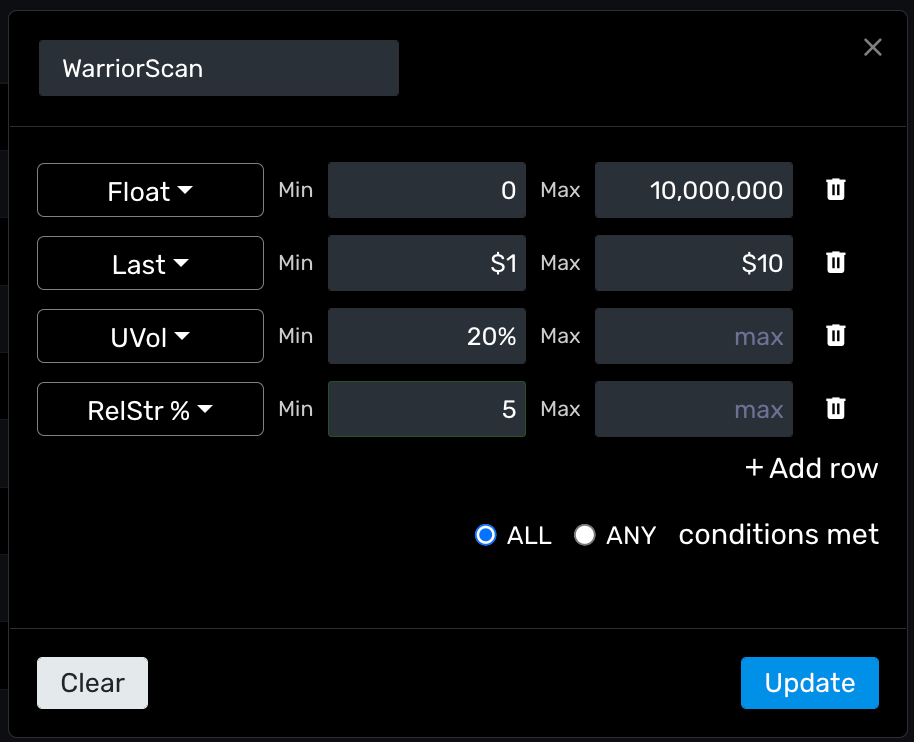Viewport: 914px width, 742px height.
Task: Click the Float Max value field
Action: click(x=693, y=190)
